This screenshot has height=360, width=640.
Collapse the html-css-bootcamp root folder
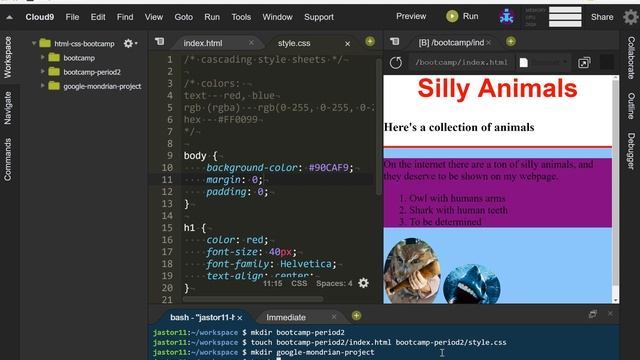point(34,43)
